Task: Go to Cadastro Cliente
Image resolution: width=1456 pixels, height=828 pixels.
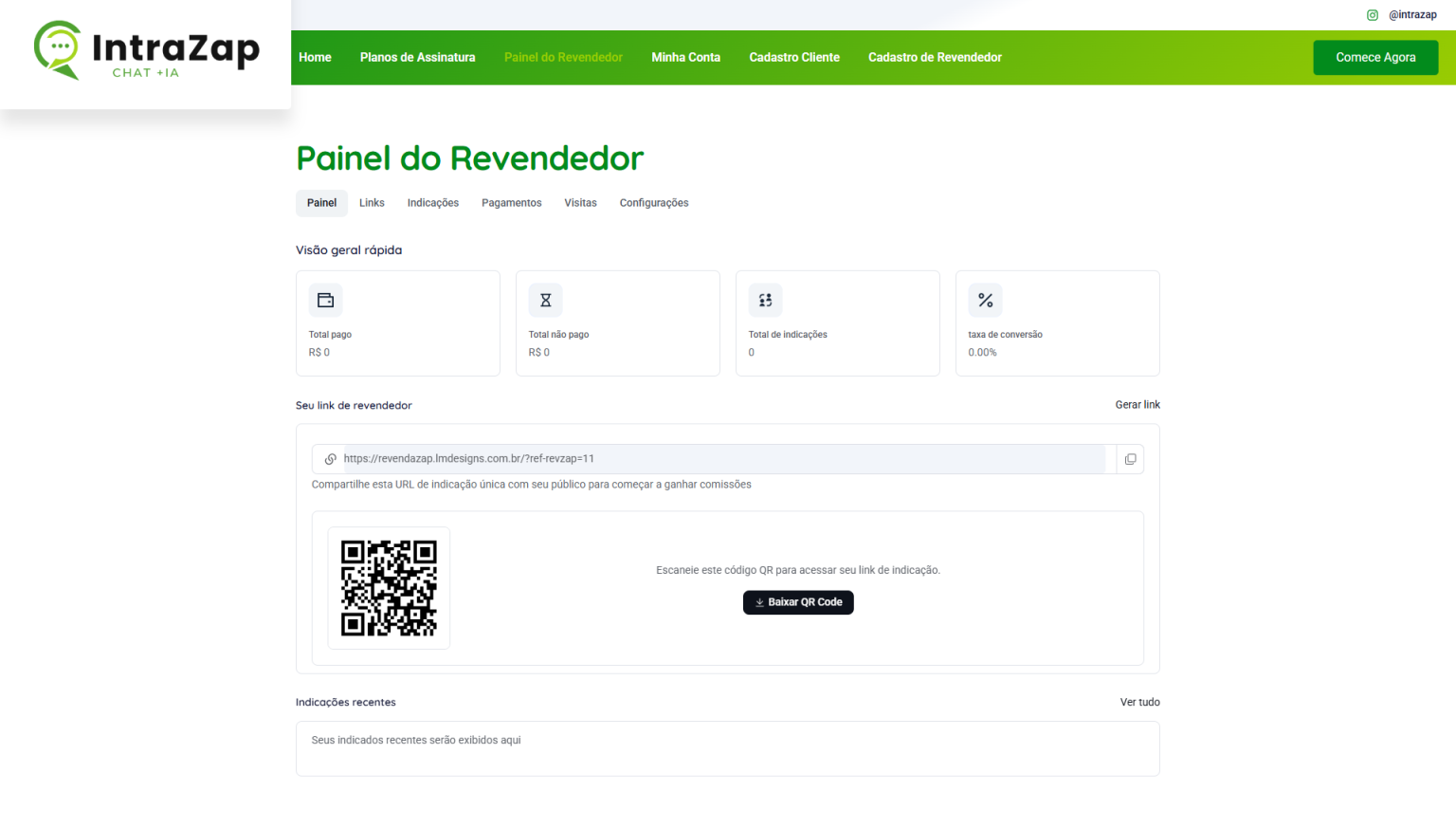Action: click(x=794, y=58)
